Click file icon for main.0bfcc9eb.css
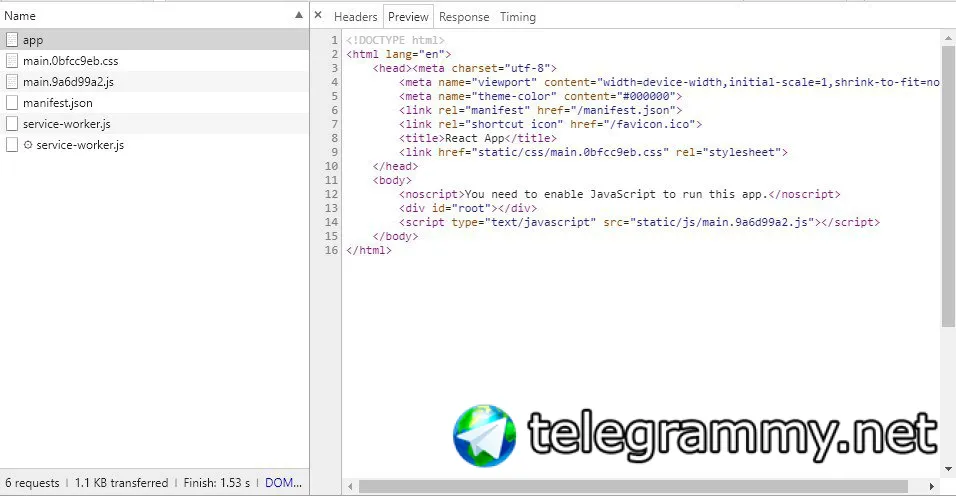Image resolution: width=956 pixels, height=496 pixels. (x=12, y=61)
